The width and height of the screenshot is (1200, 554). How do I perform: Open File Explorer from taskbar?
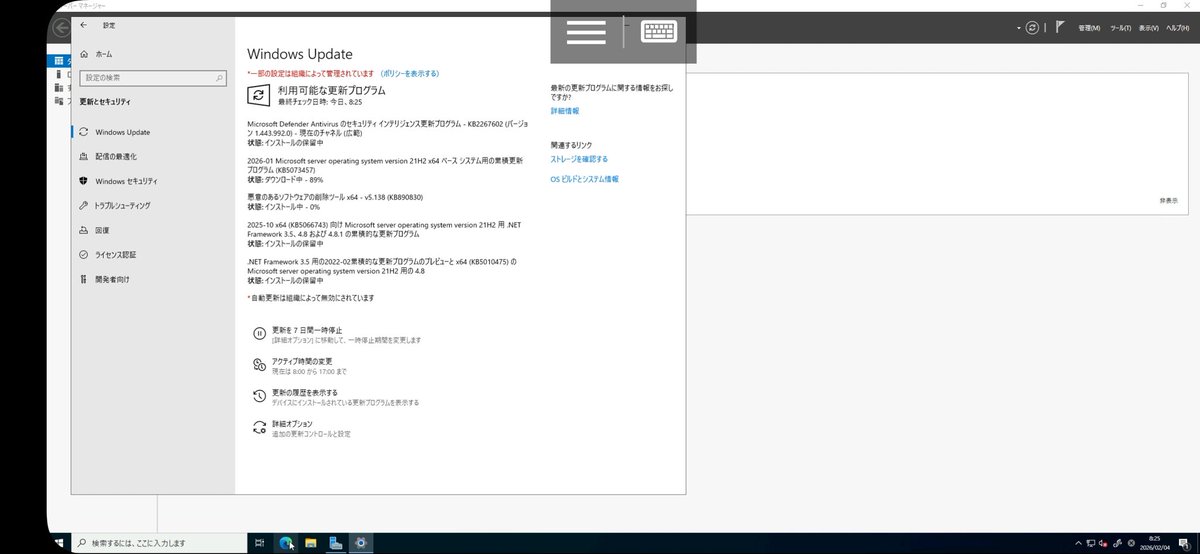pos(311,543)
